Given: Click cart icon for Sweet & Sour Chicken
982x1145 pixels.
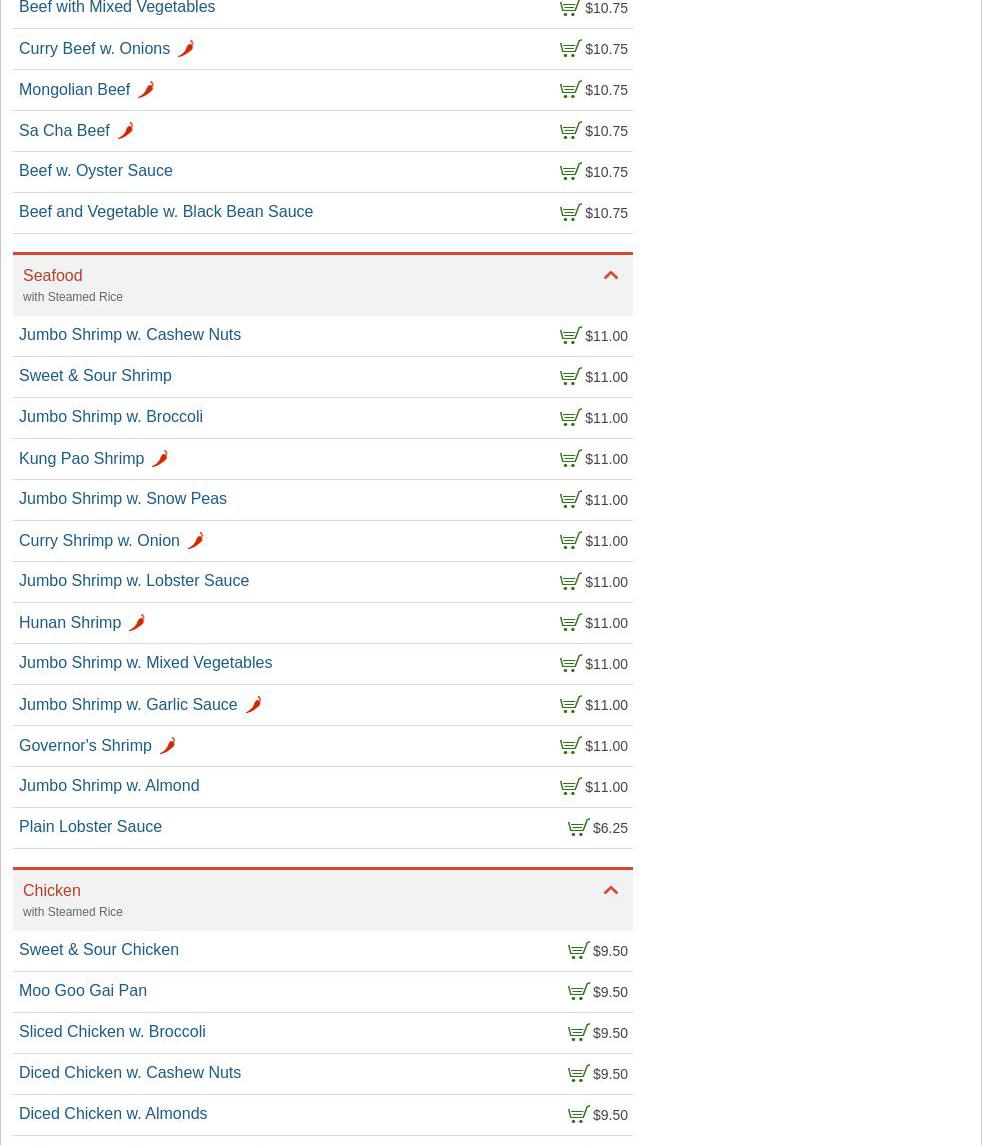Looking at the screenshot, I should click(579, 951).
